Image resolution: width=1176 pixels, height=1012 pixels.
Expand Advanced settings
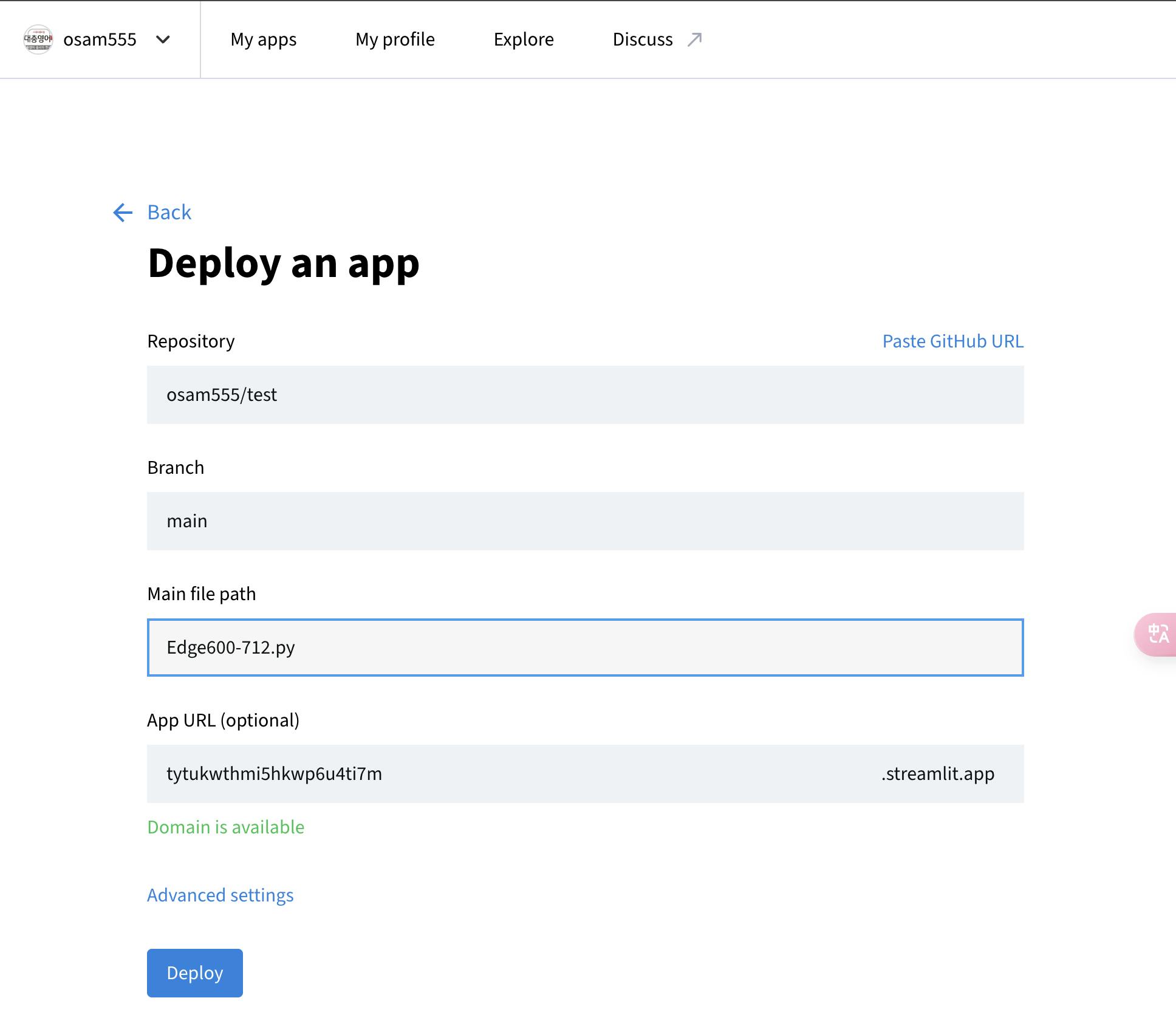220,895
